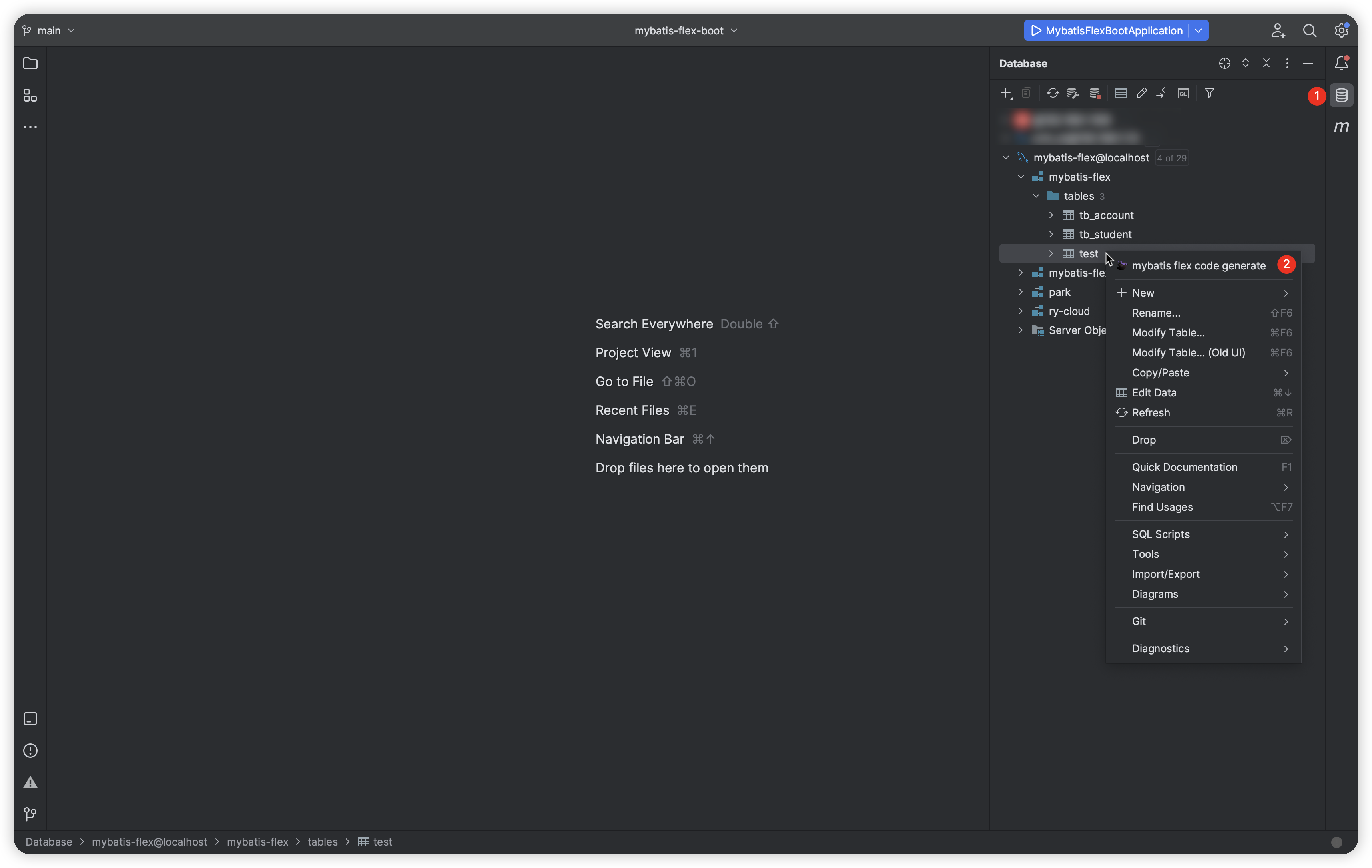Open table editor toolbar grid icon
The height and width of the screenshot is (868, 1372).
[x=1121, y=93]
